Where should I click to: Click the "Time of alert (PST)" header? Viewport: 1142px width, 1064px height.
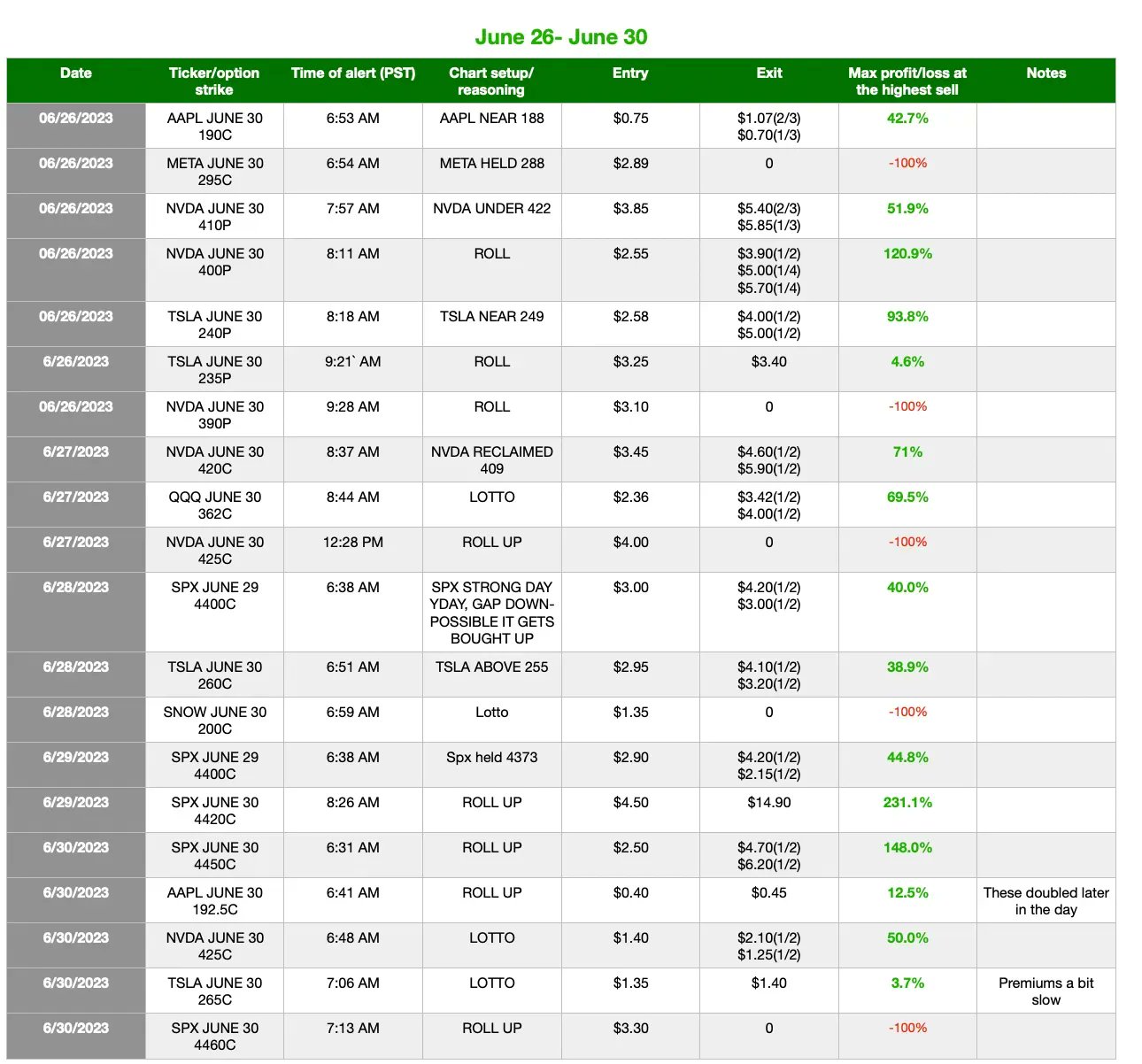click(352, 73)
